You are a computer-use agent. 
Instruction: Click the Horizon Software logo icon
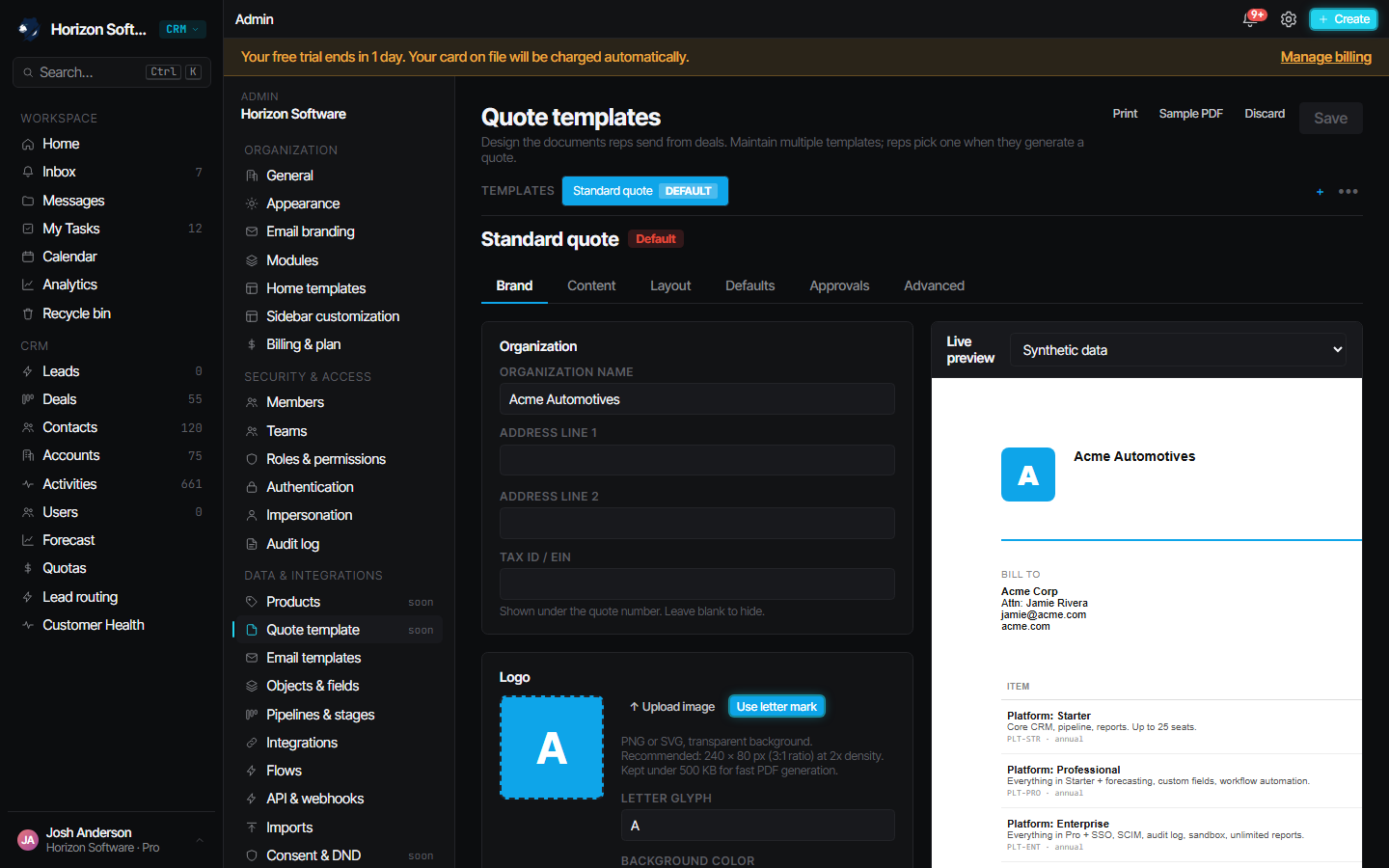(29, 29)
